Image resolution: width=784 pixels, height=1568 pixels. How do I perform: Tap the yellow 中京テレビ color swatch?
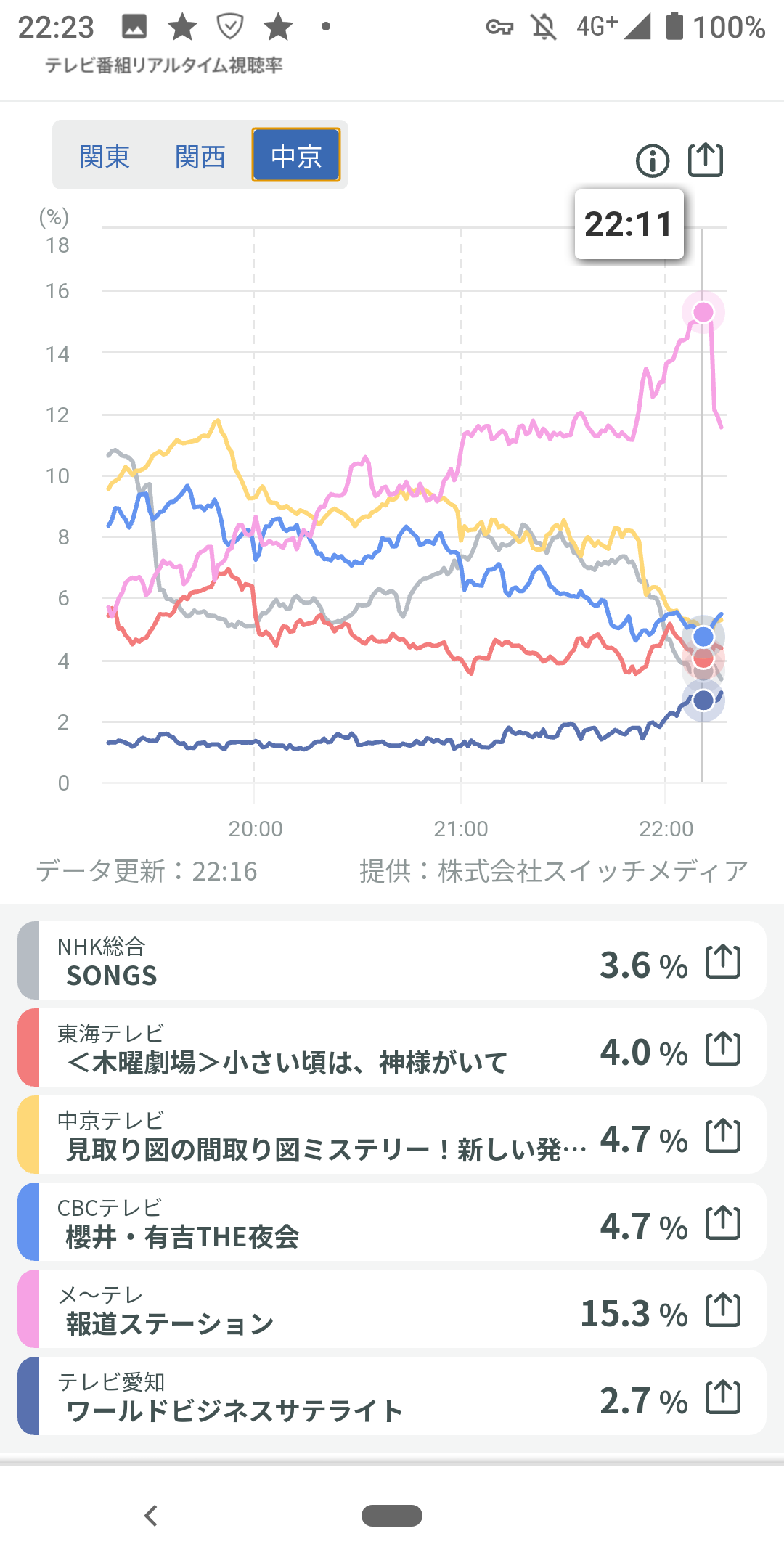[x=28, y=1136]
